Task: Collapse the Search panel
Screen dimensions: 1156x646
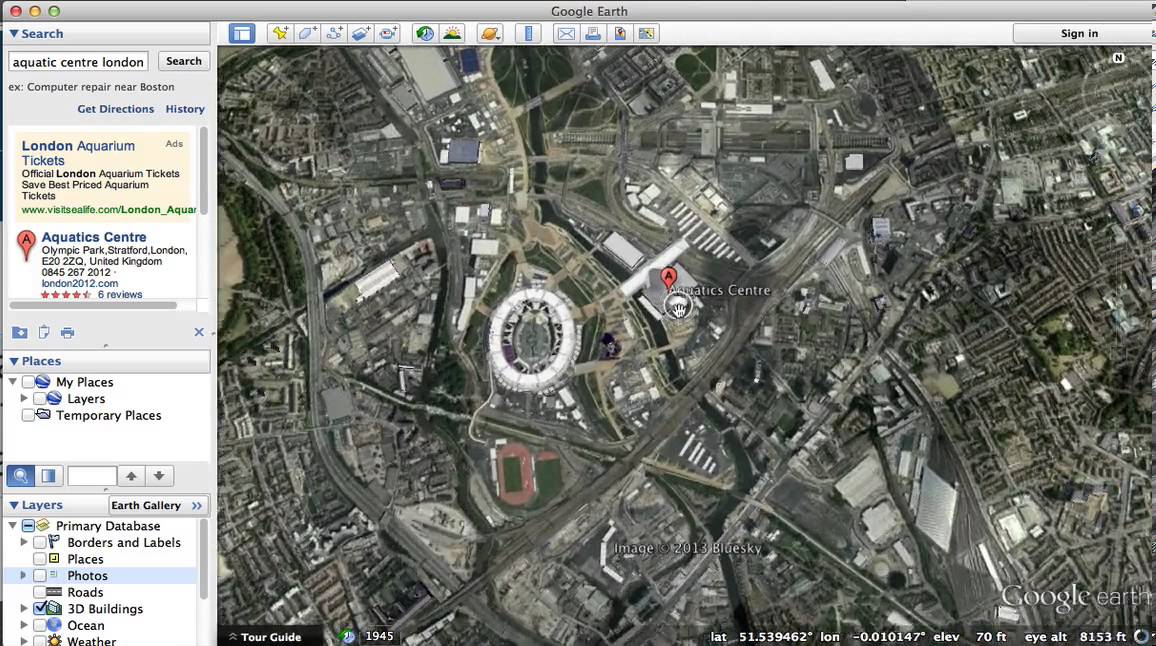Action: [14, 34]
